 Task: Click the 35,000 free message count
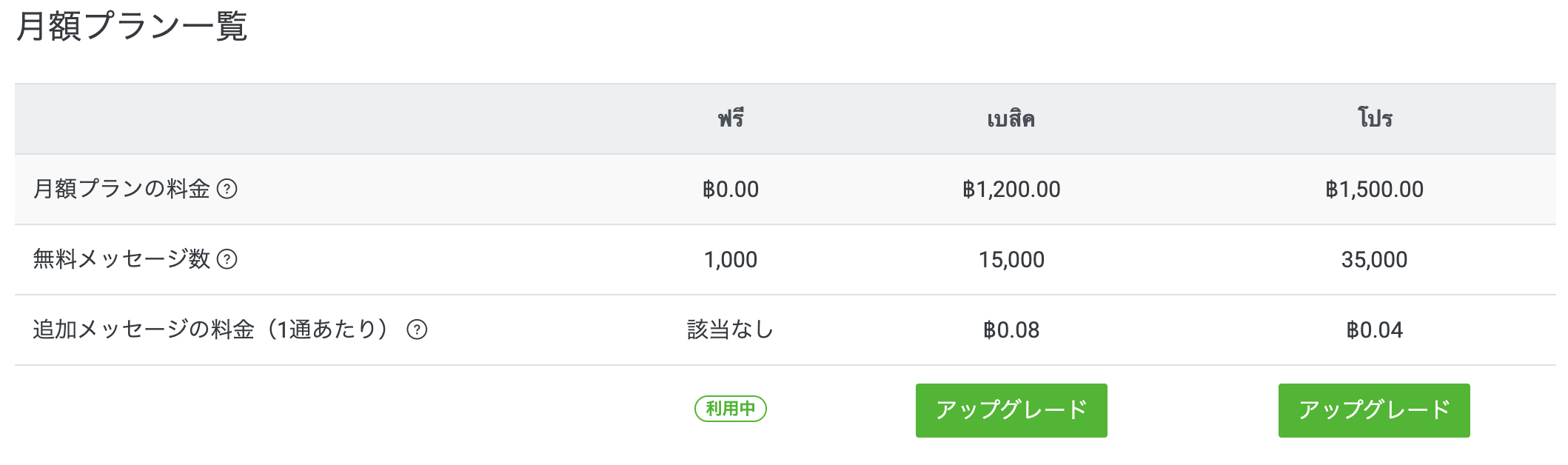pyautogui.click(x=1375, y=260)
